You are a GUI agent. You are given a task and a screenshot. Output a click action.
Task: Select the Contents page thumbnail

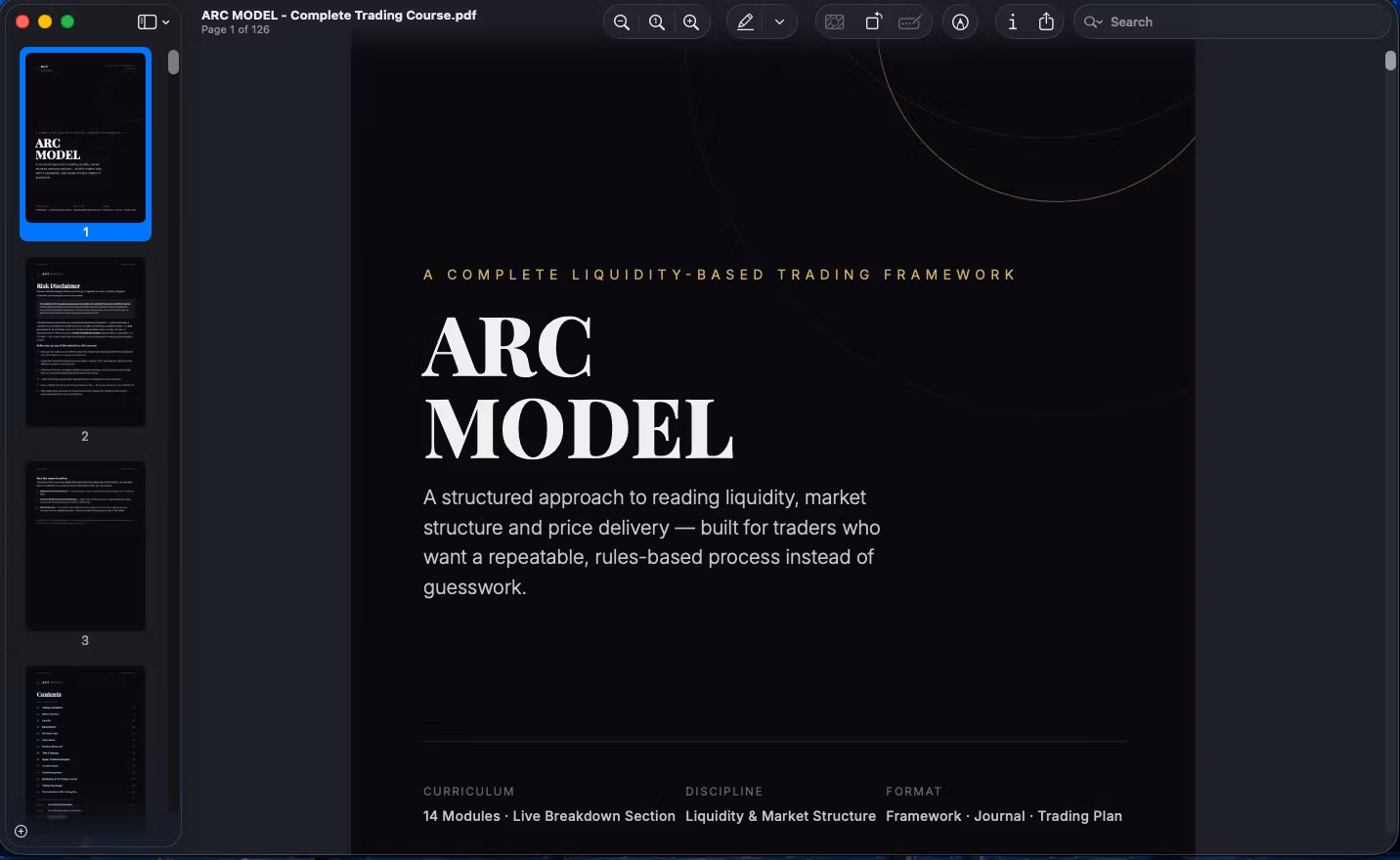pyautogui.click(x=86, y=743)
